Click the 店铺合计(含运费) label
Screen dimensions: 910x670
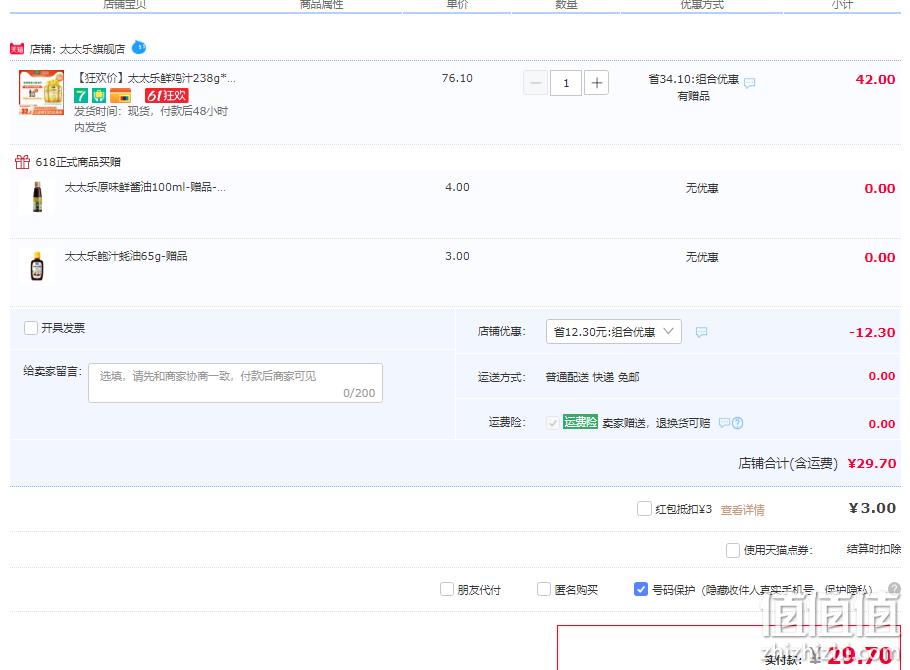[788, 463]
